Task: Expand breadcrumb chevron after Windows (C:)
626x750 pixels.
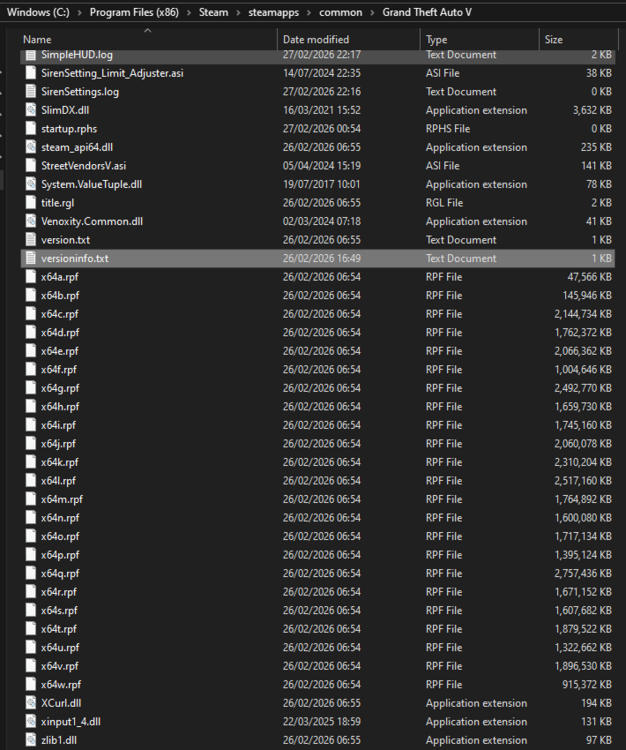Action: pyautogui.click(x=80, y=13)
